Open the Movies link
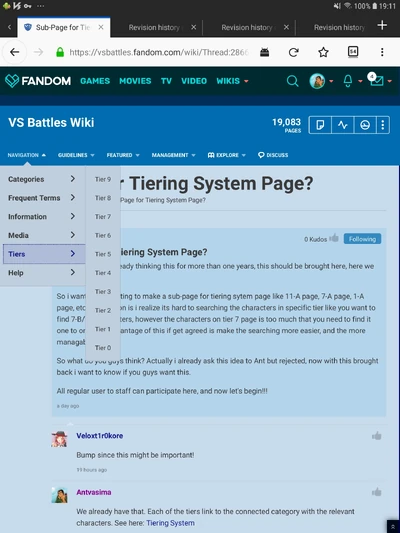This screenshot has height=533, width=400. click(135, 81)
